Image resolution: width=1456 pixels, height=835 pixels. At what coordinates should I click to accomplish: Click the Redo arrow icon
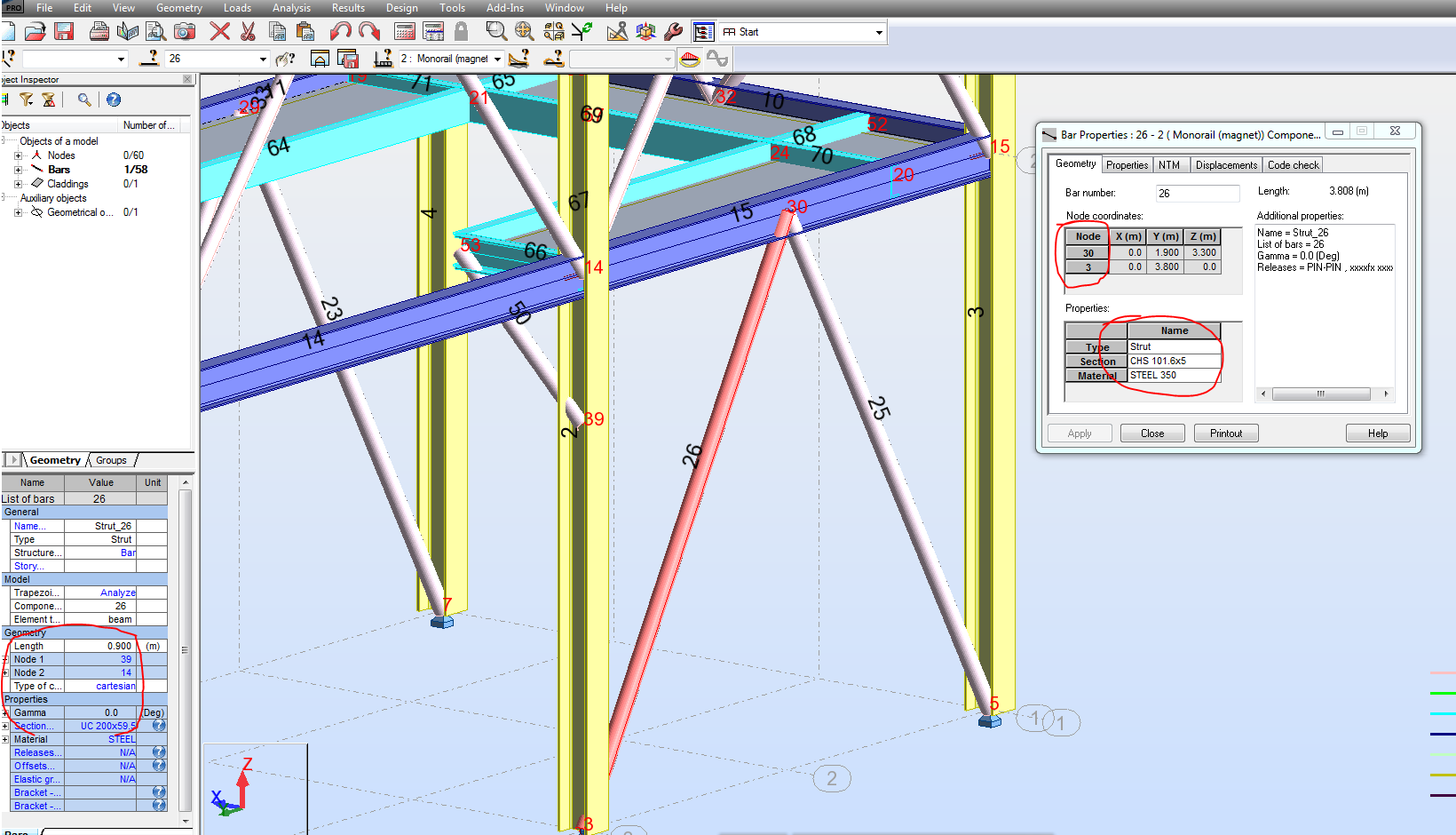(x=369, y=32)
